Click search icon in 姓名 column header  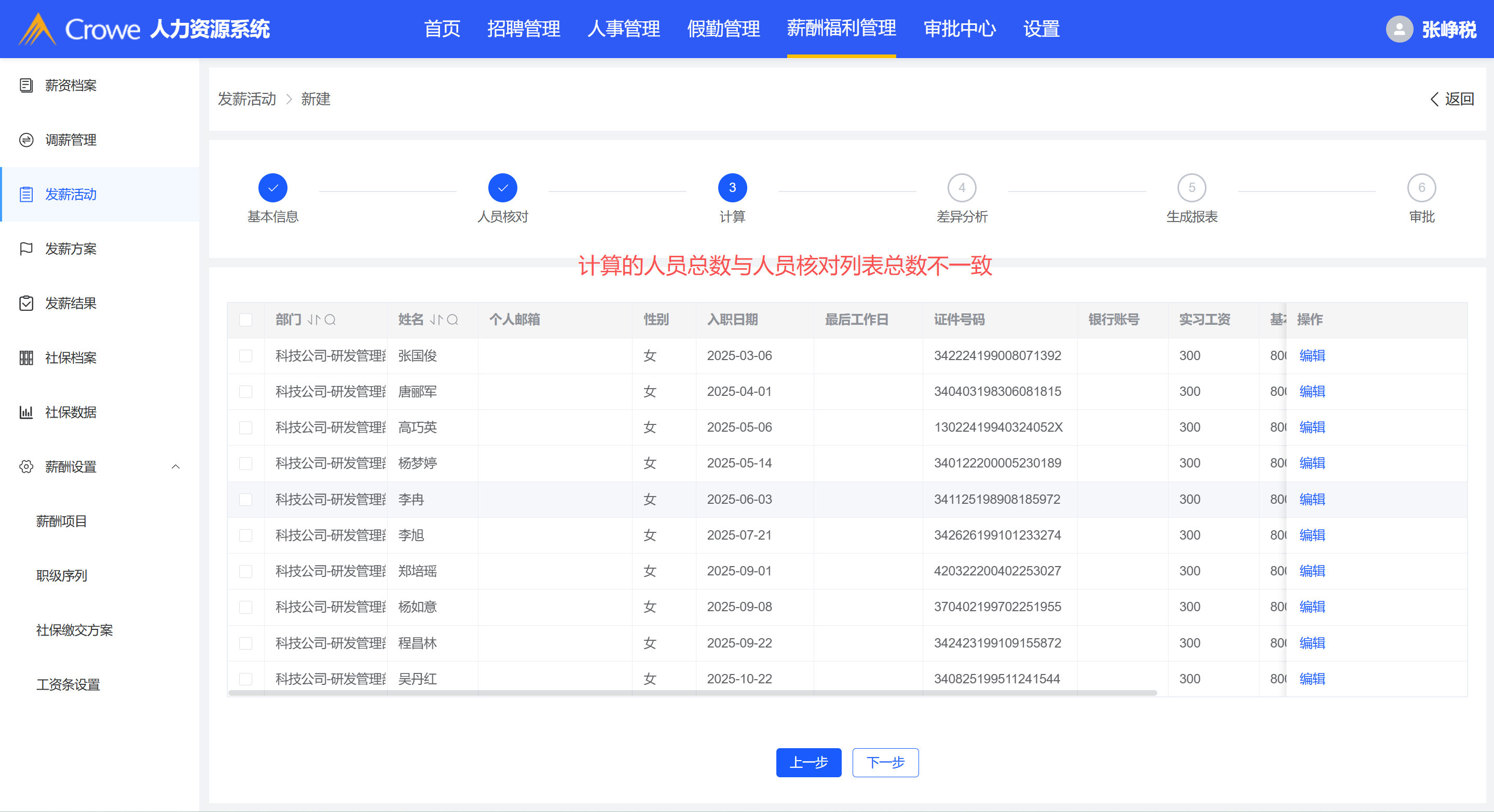pyautogui.click(x=453, y=320)
